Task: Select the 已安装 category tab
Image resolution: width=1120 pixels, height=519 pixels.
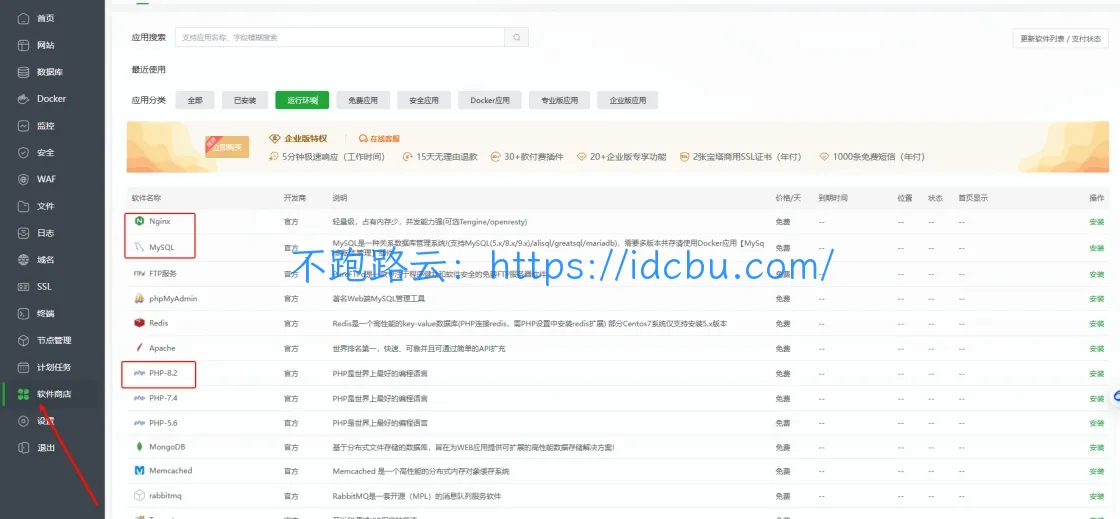Action: click(x=244, y=100)
